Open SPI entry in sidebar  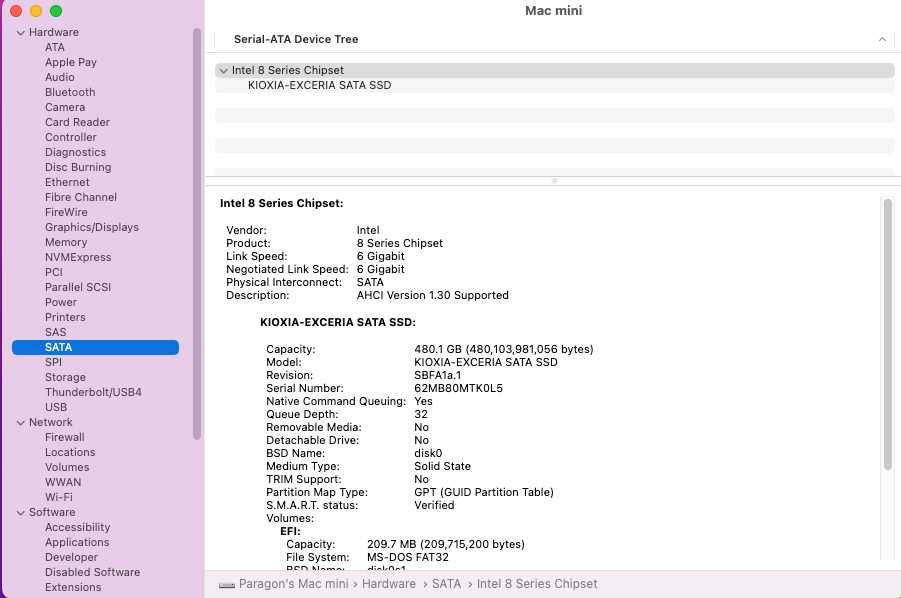(x=53, y=362)
